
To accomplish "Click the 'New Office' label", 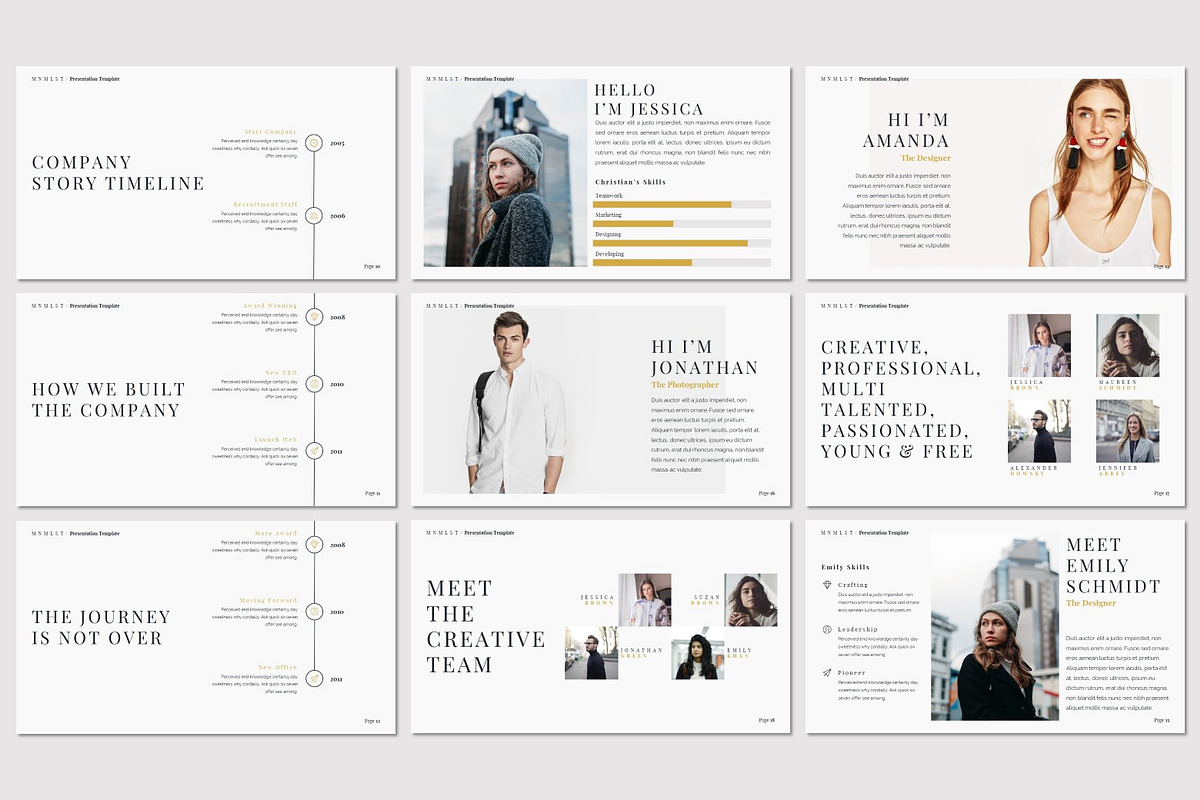I will [x=278, y=668].
